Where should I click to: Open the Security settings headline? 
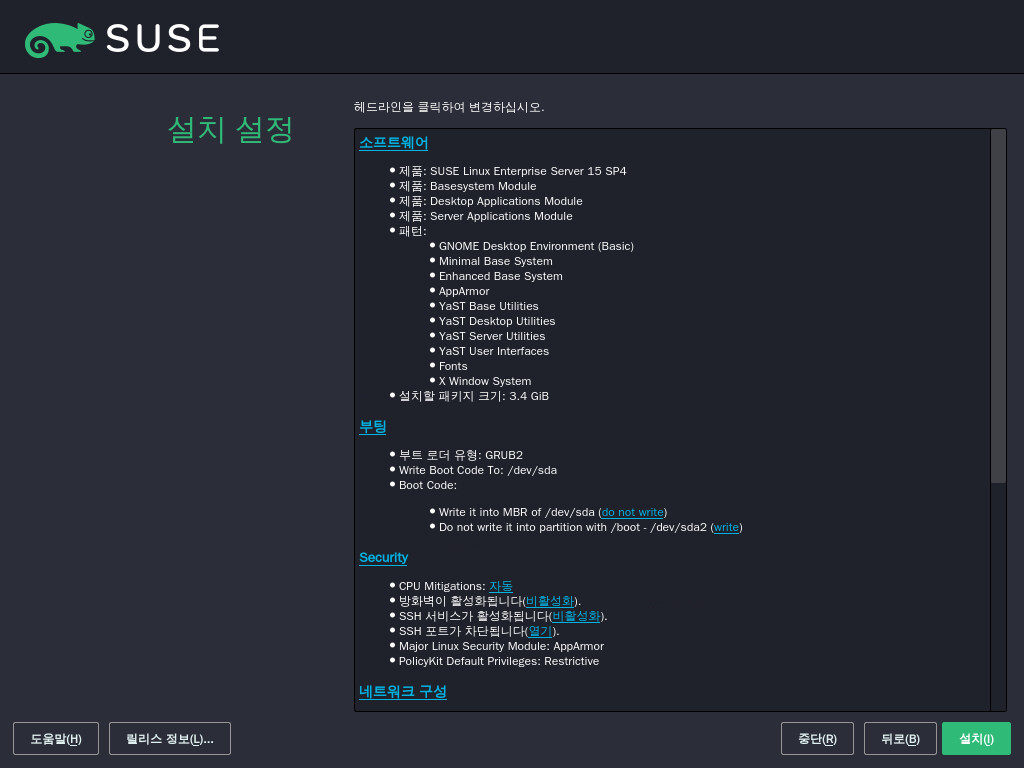(383, 557)
